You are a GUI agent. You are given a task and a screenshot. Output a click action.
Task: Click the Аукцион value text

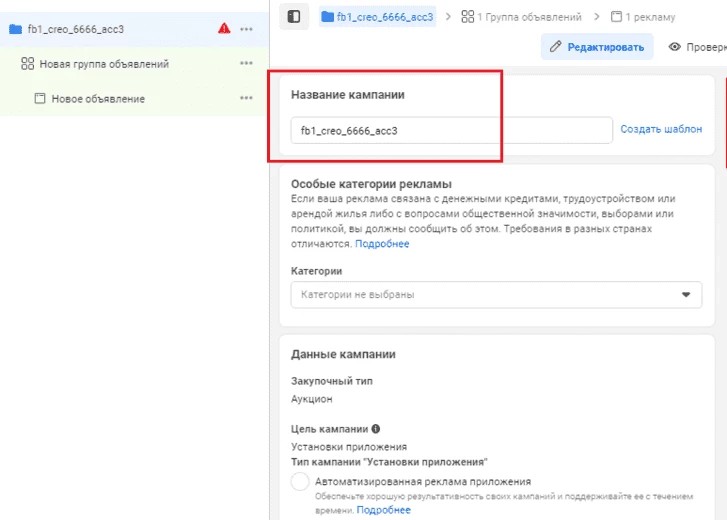pos(312,399)
